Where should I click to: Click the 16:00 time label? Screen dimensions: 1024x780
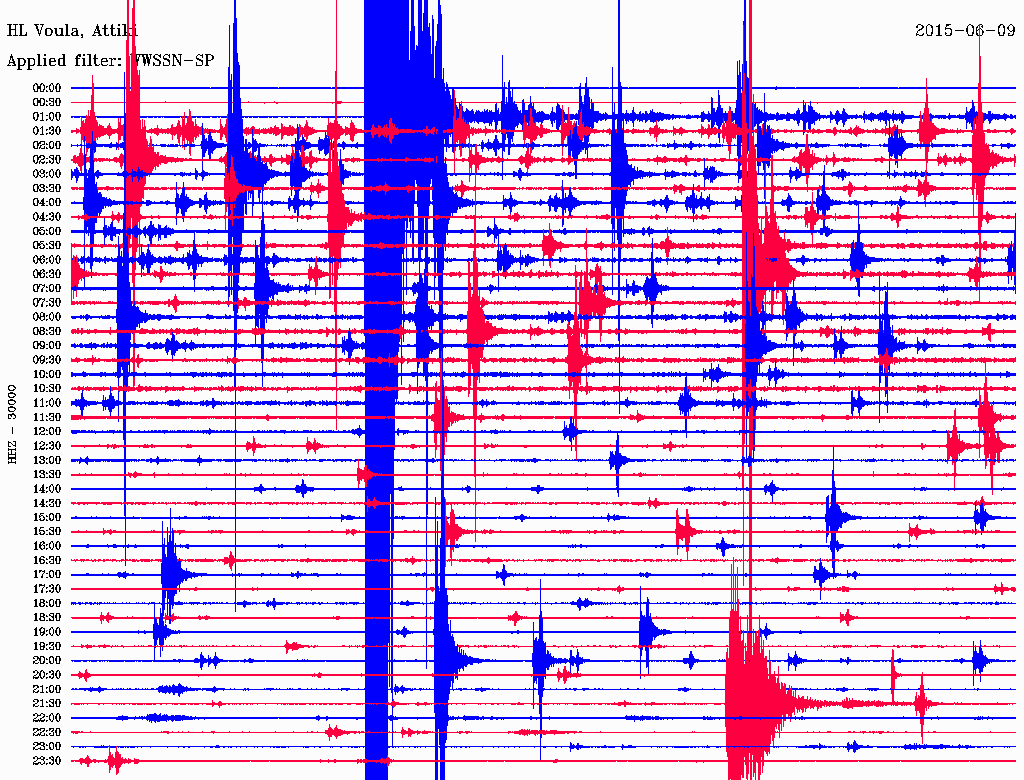(x=47, y=546)
